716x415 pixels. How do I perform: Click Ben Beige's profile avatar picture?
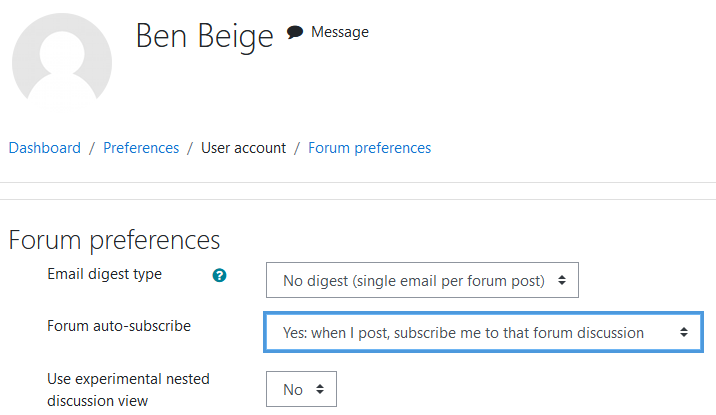click(62, 60)
